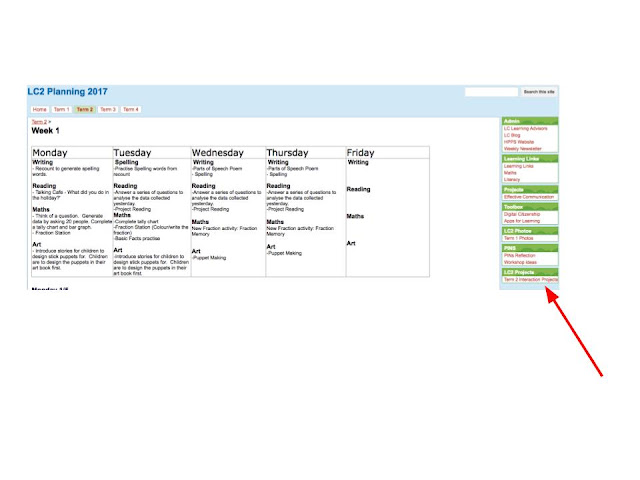Click the Friday column heading

(x=360, y=153)
